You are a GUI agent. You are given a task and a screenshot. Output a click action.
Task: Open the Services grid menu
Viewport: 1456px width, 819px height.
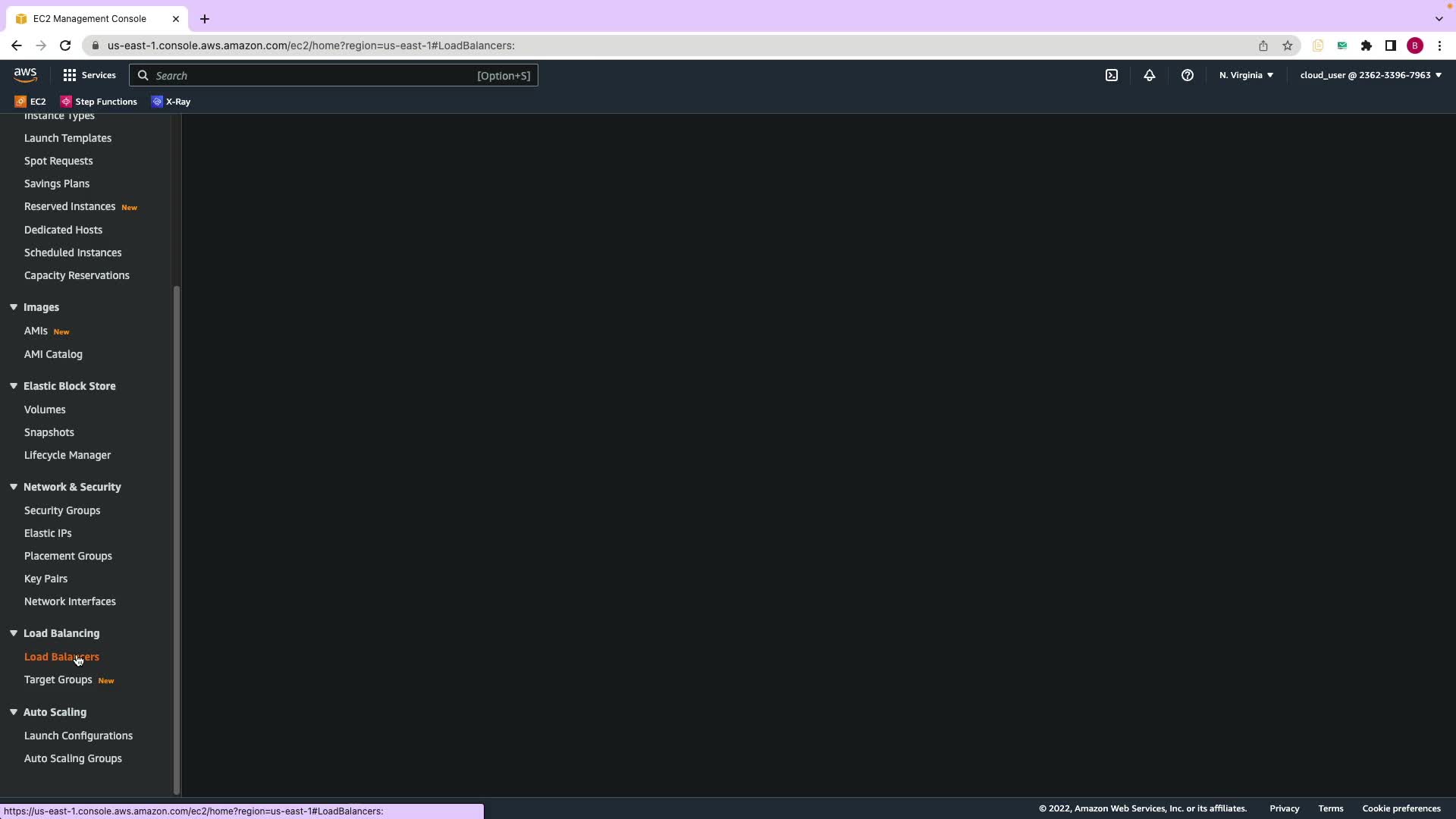pos(89,75)
